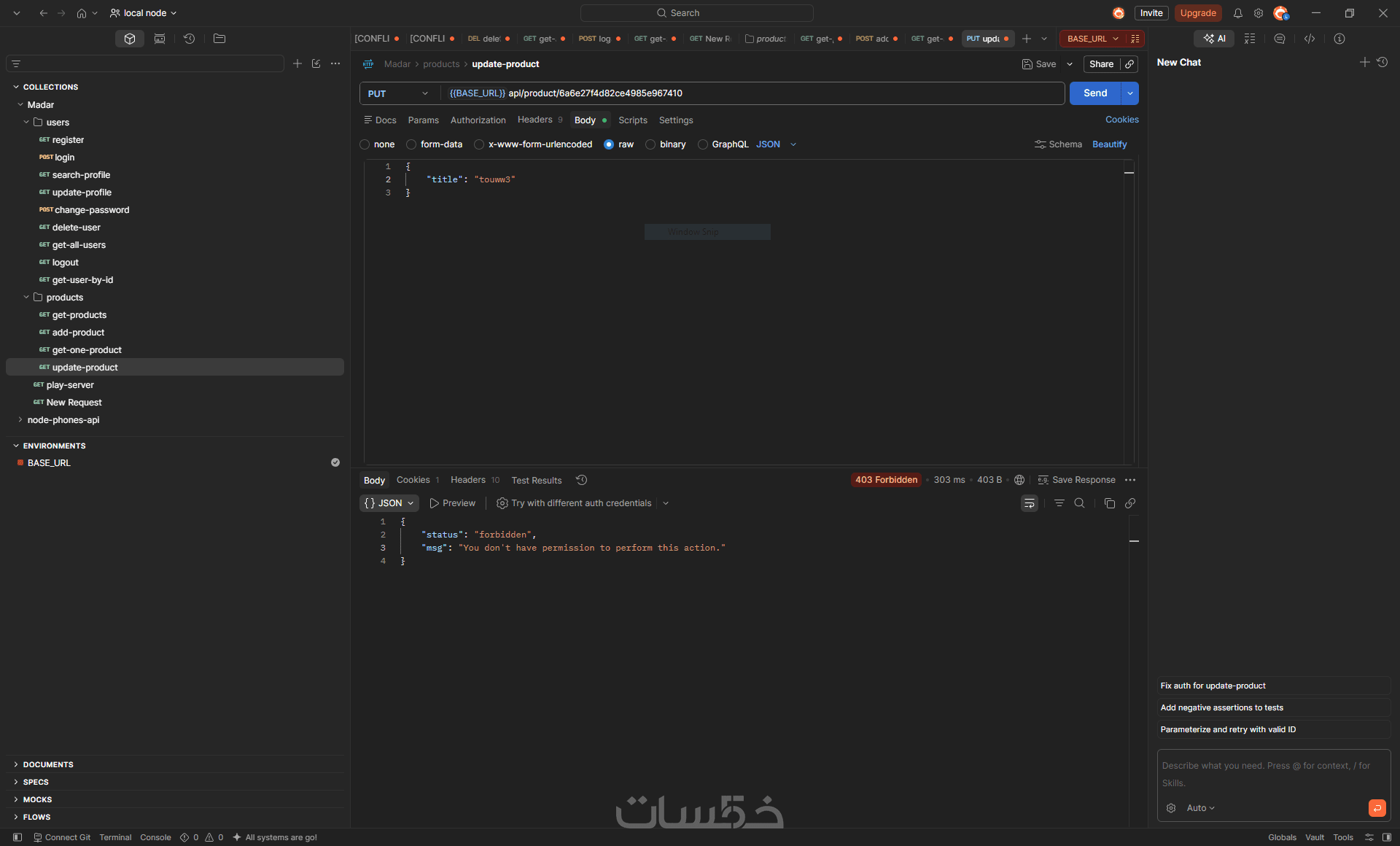Search the response with the magnifier icon
1400x846 pixels.
point(1080,503)
